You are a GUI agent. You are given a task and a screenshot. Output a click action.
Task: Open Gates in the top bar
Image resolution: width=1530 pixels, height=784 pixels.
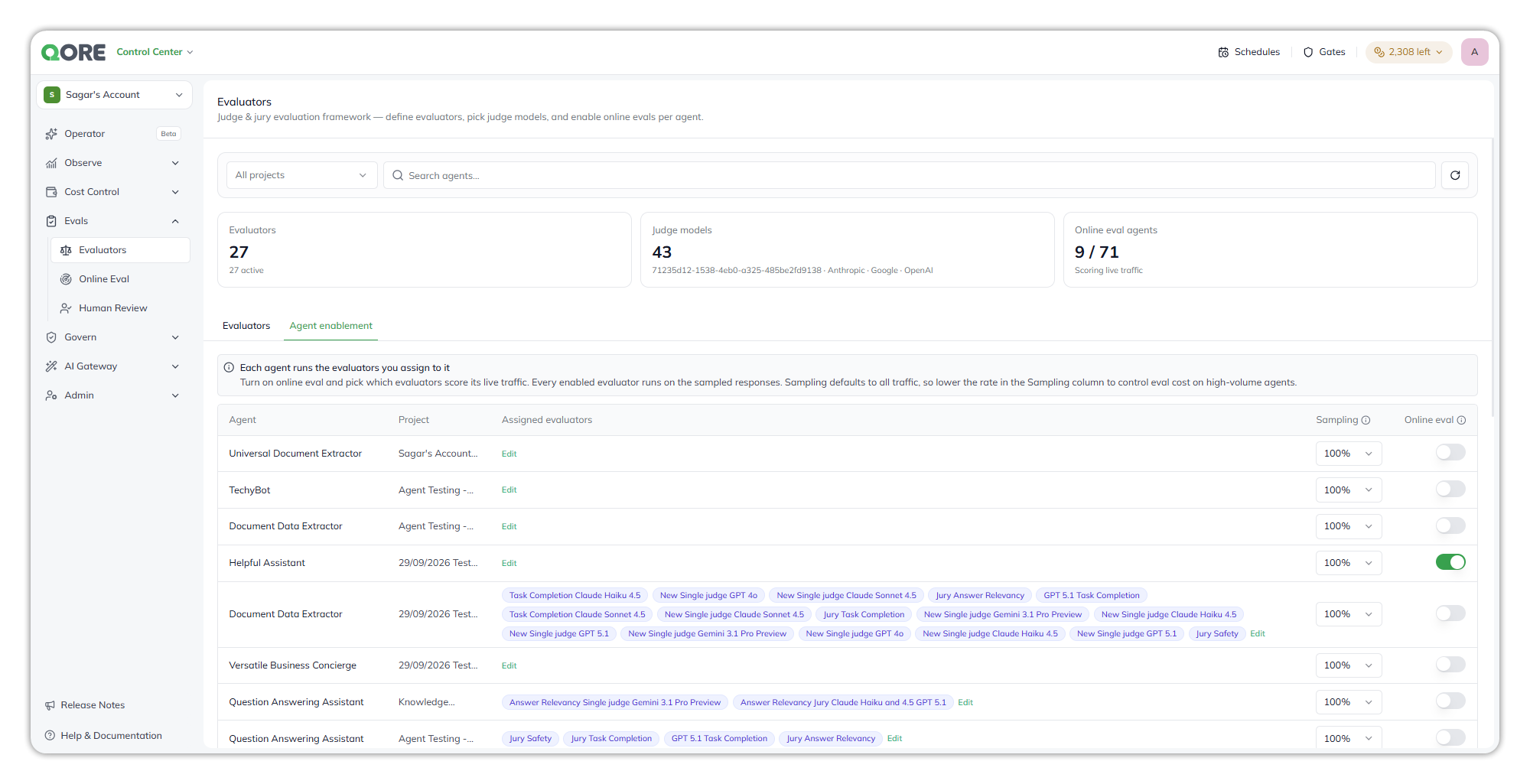tap(1324, 52)
